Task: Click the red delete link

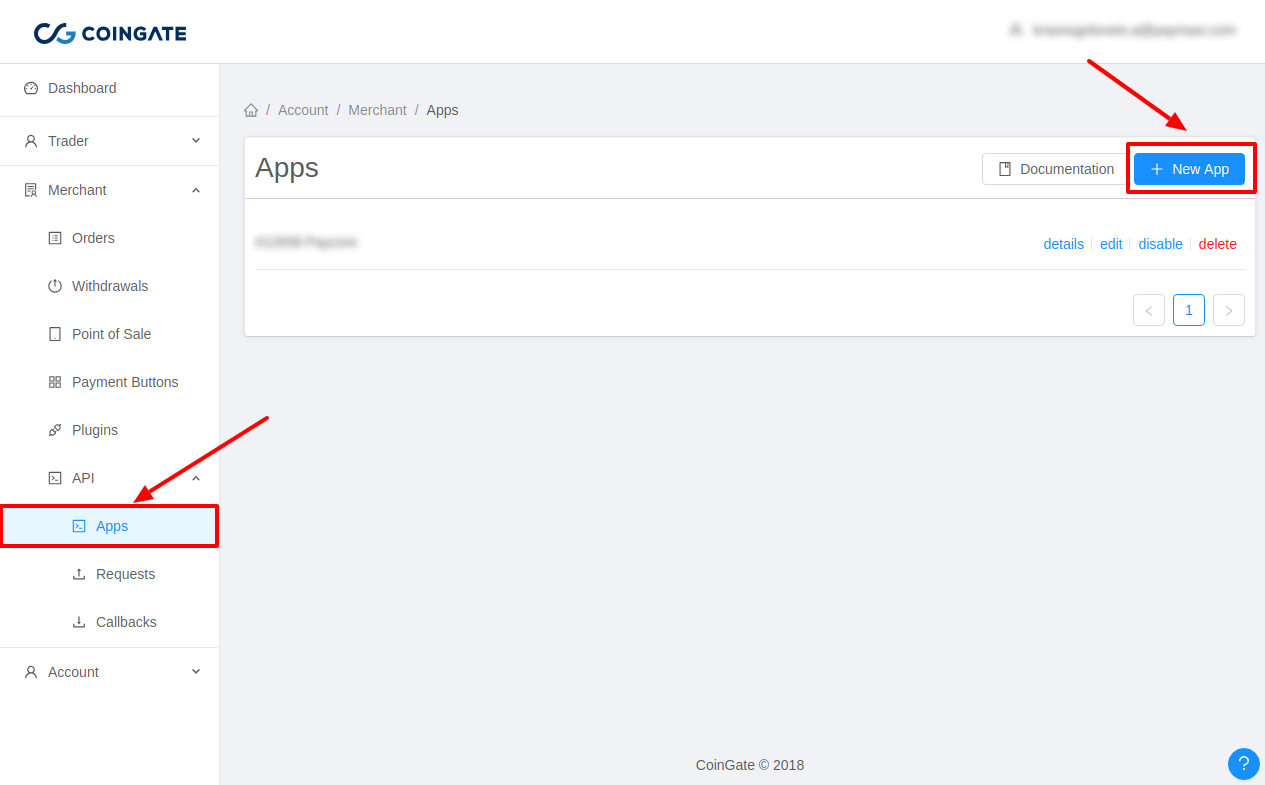Action: click(x=1217, y=244)
